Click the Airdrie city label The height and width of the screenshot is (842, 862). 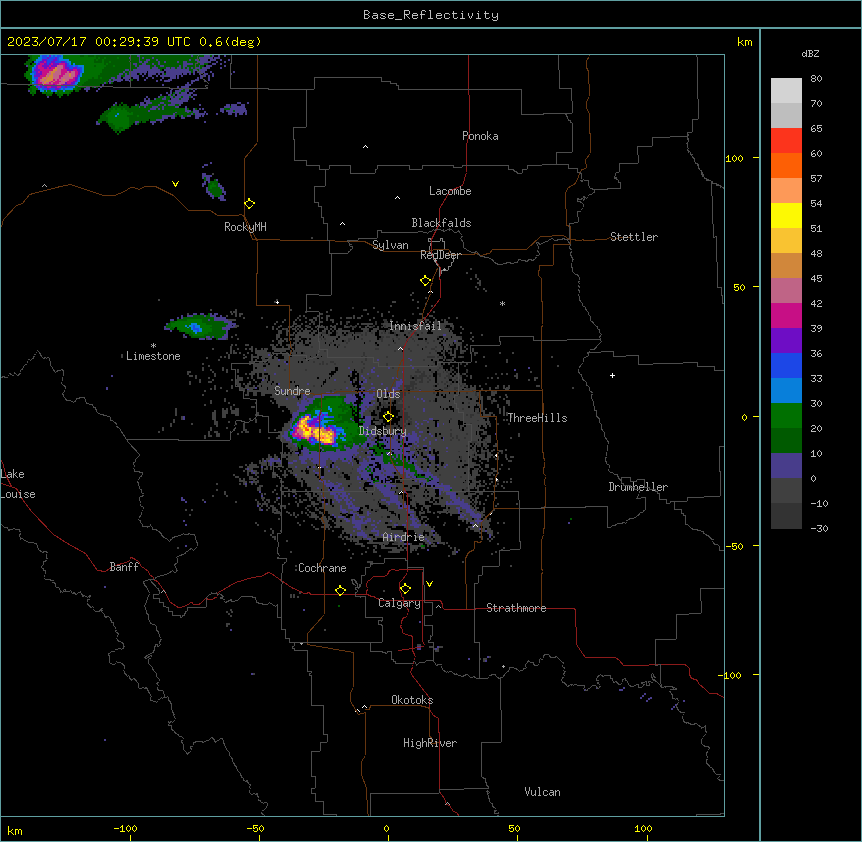click(x=403, y=537)
